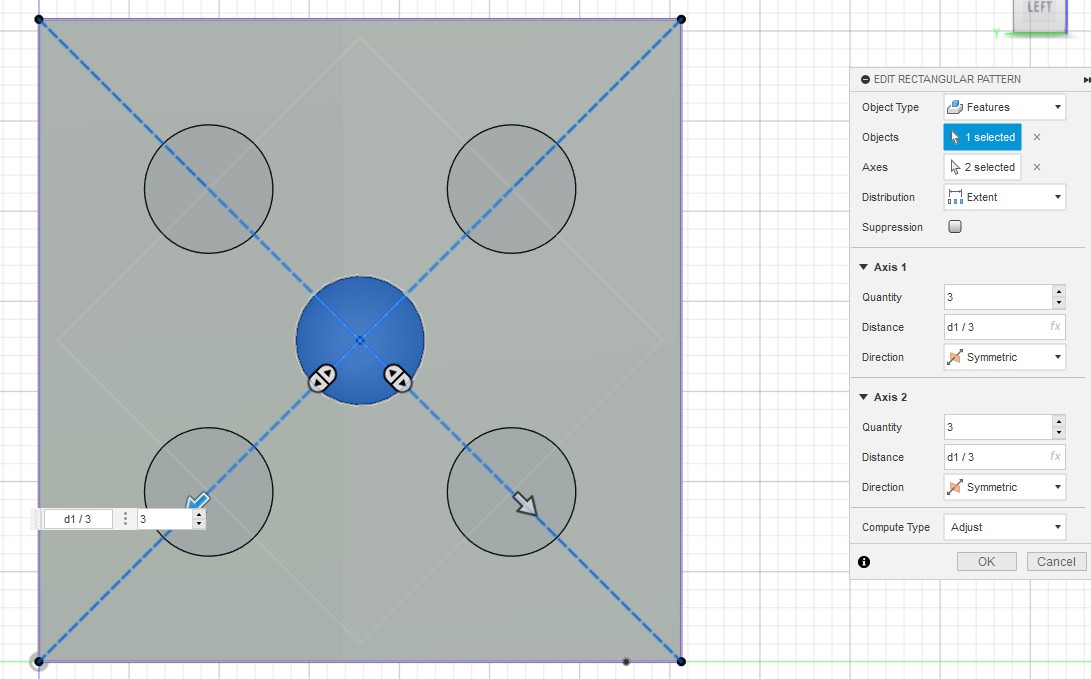Enable the Suppression checkbox
This screenshot has width=1091, height=679.
point(955,227)
